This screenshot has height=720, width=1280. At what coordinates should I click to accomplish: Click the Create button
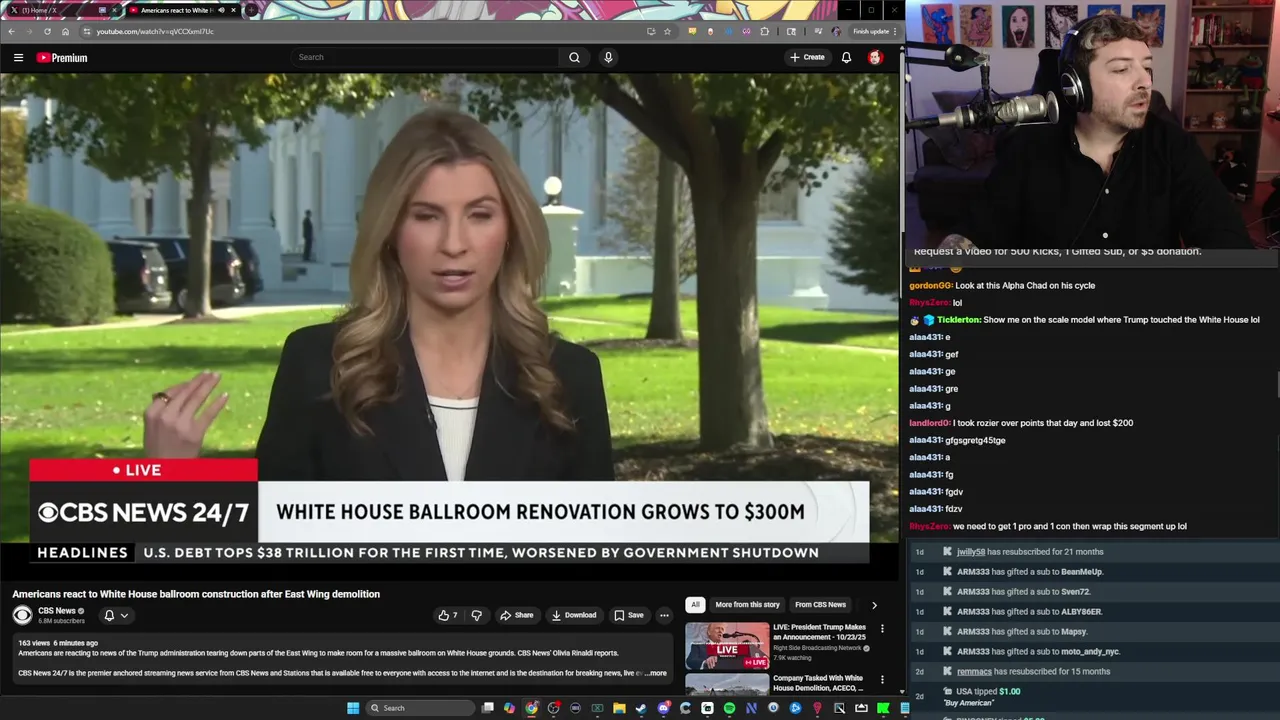click(807, 57)
